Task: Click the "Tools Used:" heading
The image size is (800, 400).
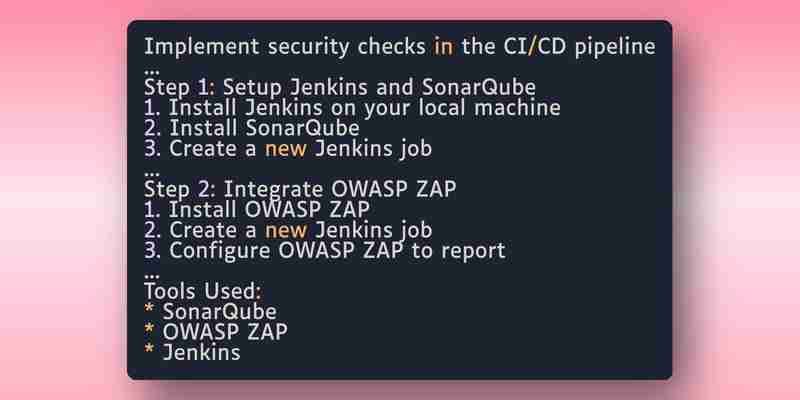Action: [x=203, y=291]
